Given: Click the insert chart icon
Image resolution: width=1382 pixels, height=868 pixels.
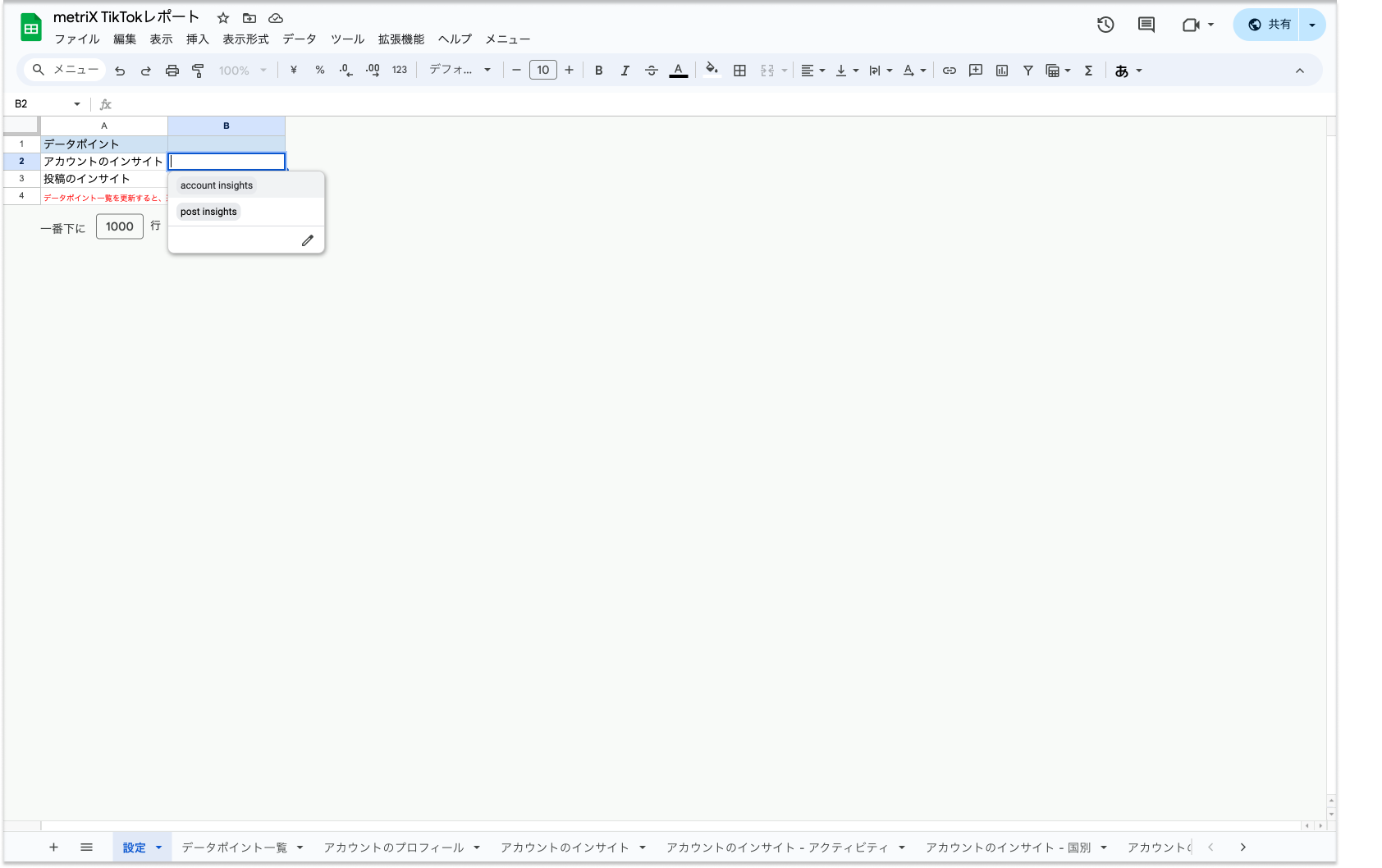Looking at the screenshot, I should coord(1002,71).
